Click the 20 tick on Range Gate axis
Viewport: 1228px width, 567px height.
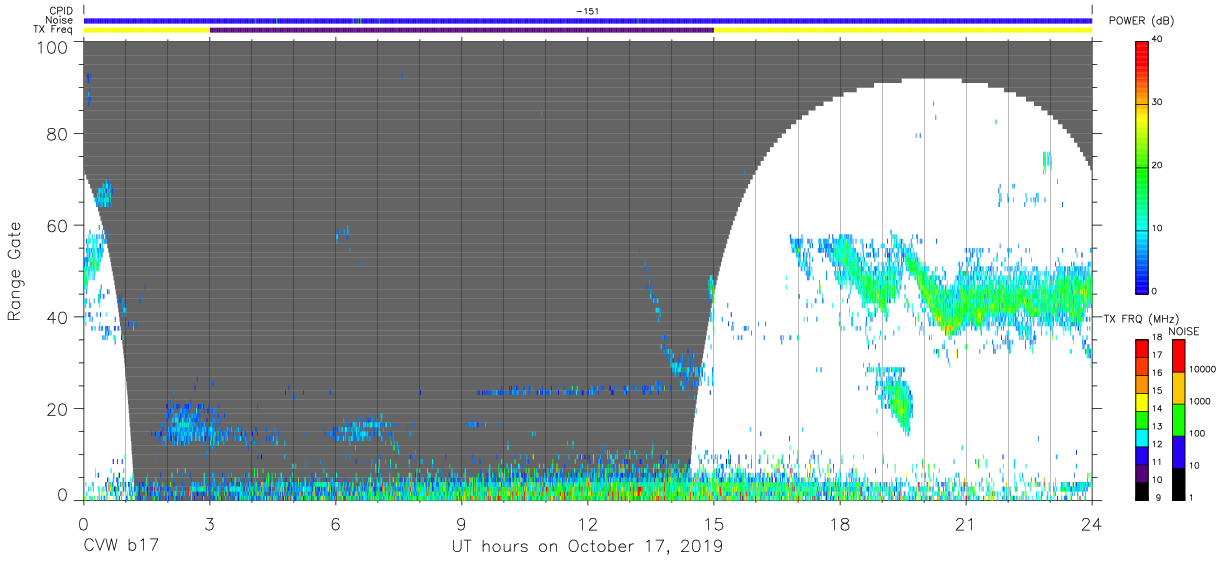tap(59, 409)
